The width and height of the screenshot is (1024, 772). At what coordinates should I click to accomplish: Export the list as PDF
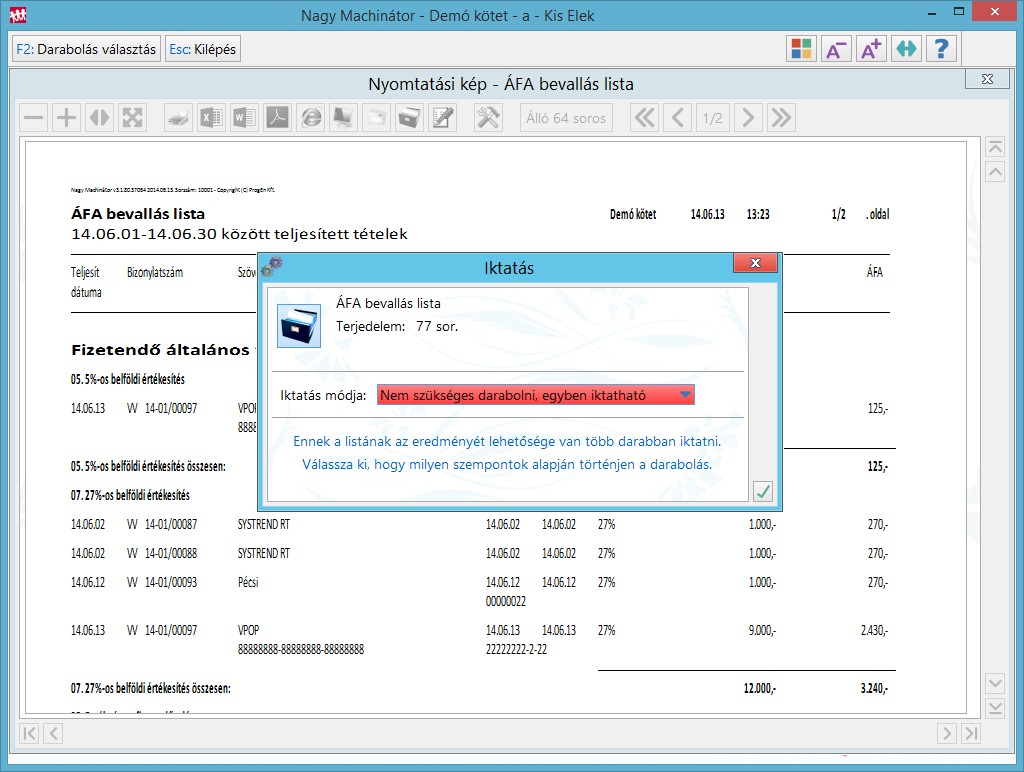click(277, 118)
